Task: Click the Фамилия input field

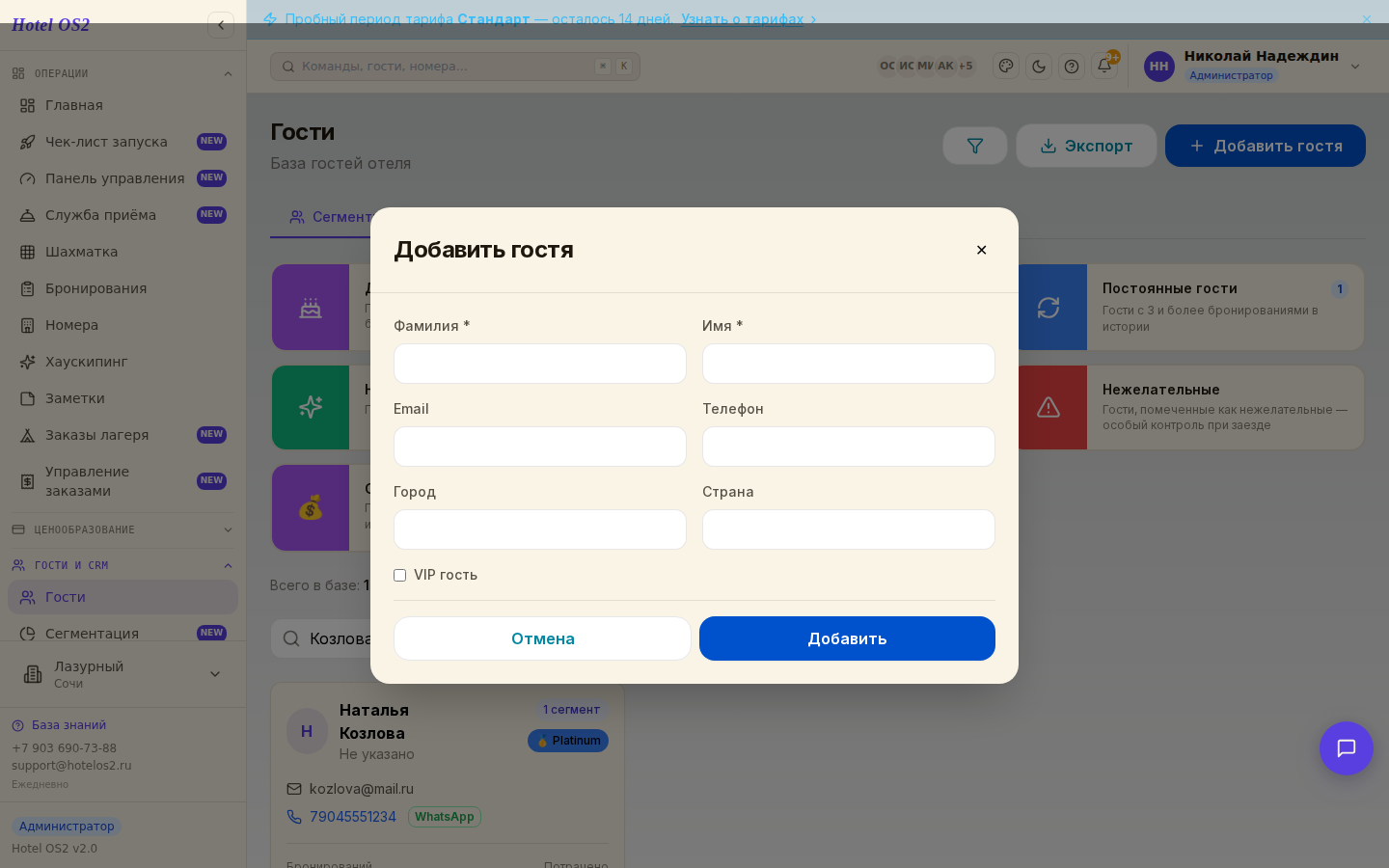Action: pyautogui.click(x=540, y=364)
